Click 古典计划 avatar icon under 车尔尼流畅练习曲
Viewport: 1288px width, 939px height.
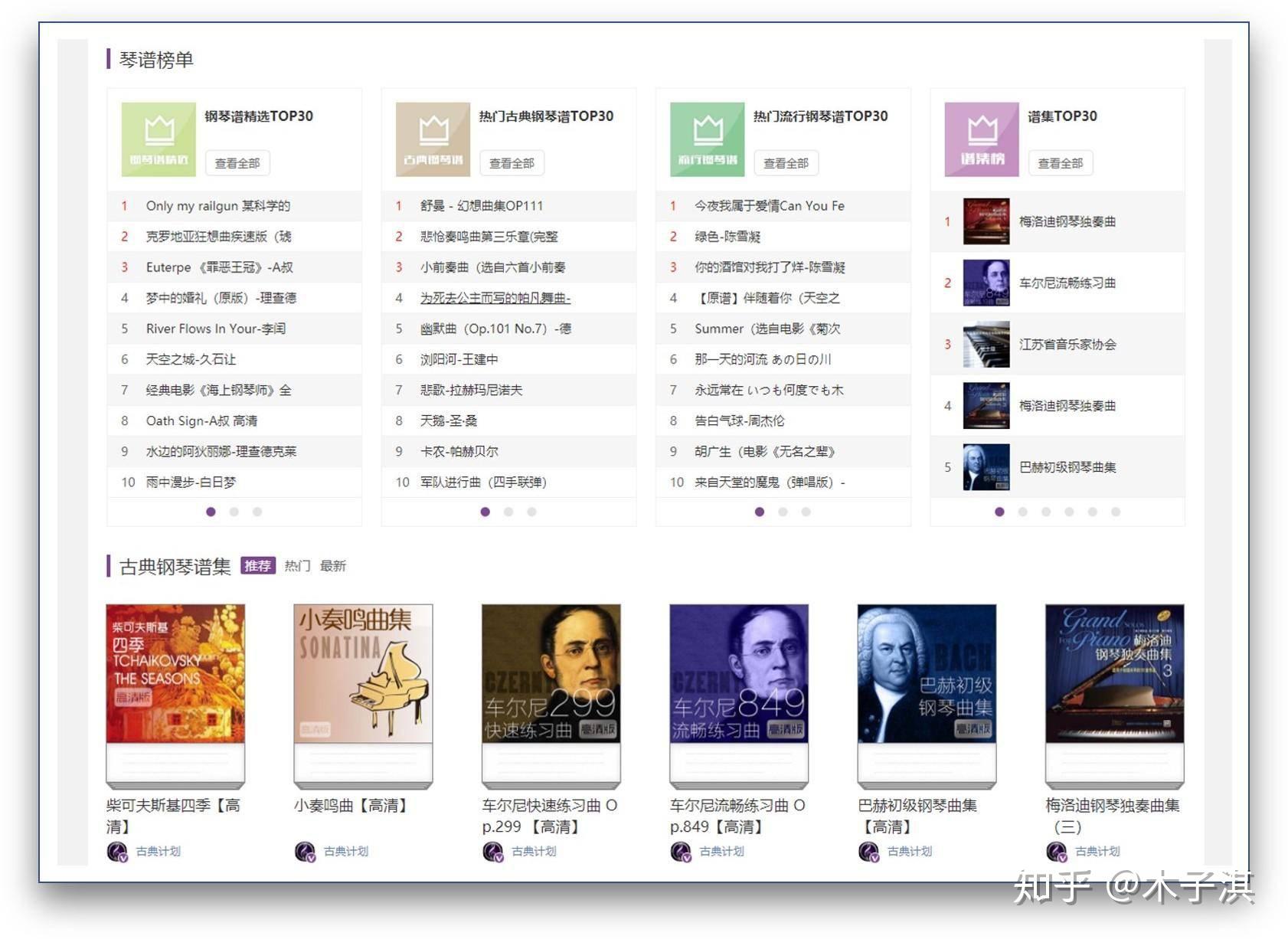click(681, 851)
